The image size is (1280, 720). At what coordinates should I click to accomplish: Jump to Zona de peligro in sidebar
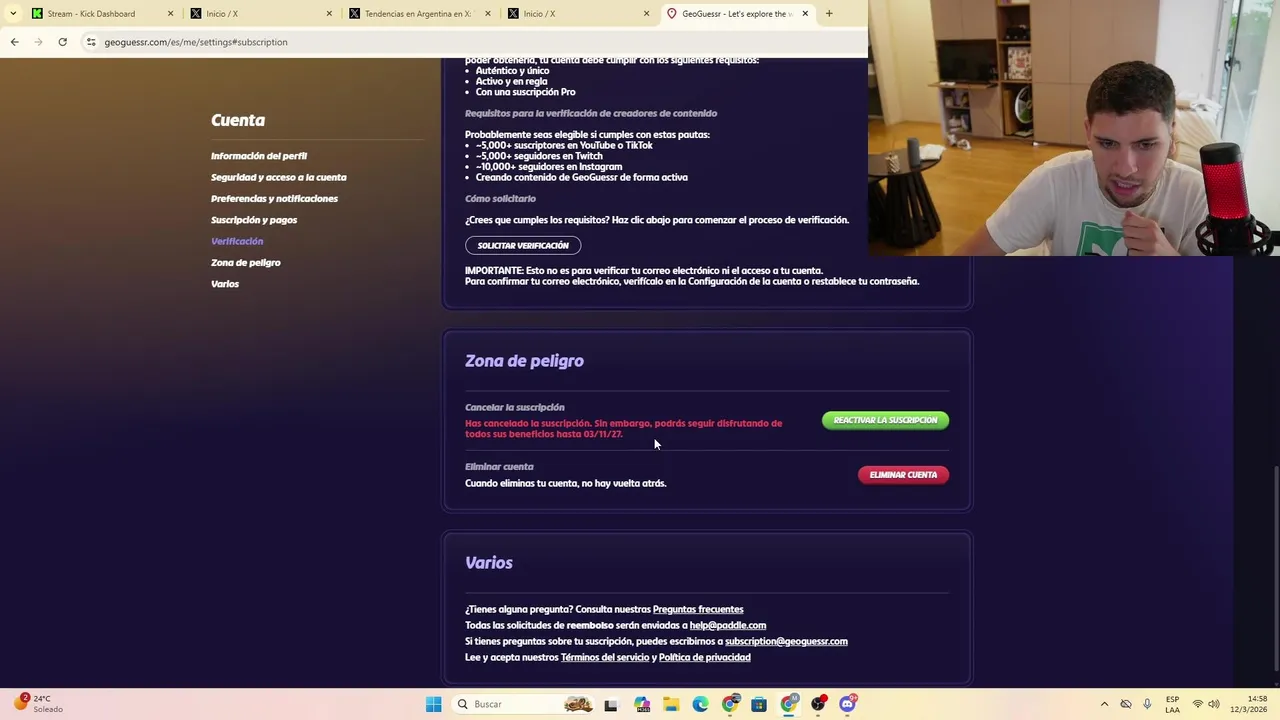246,263
